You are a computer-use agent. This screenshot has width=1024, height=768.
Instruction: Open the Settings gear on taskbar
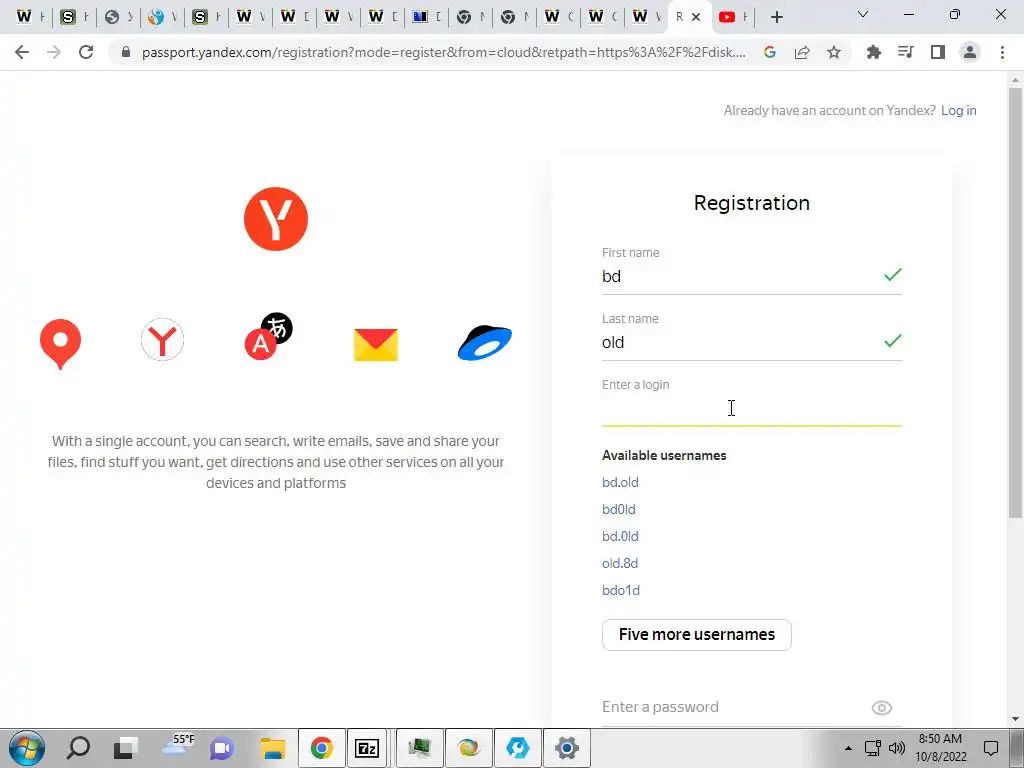[x=566, y=748]
